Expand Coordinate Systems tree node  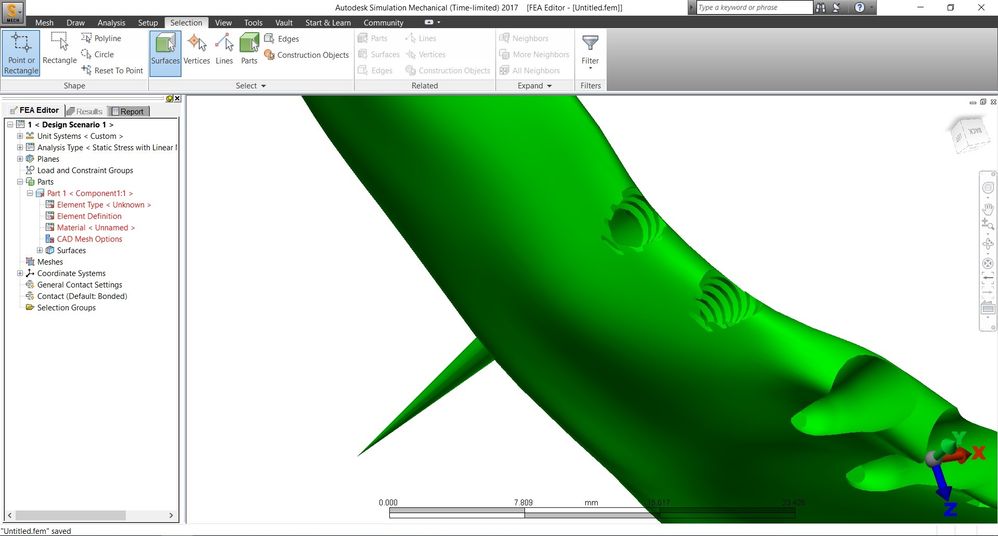20,274
